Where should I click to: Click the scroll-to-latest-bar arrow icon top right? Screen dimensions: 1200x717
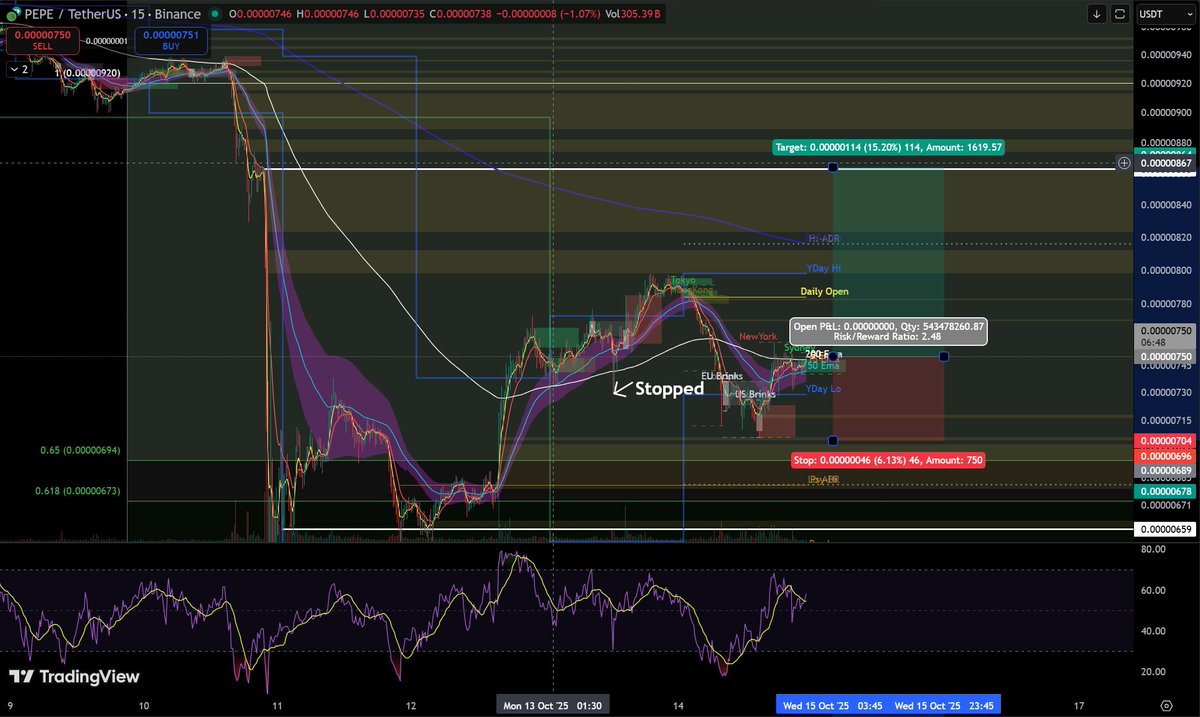(1097, 14)
